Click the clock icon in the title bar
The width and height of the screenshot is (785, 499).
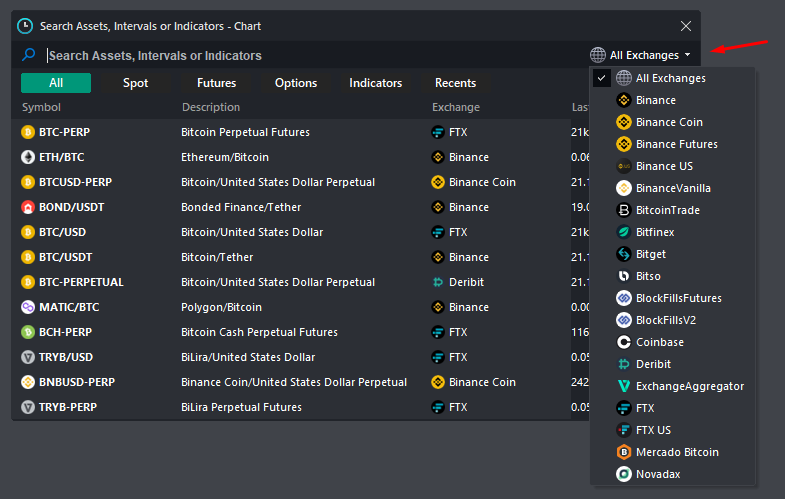[x=25, y=26]
